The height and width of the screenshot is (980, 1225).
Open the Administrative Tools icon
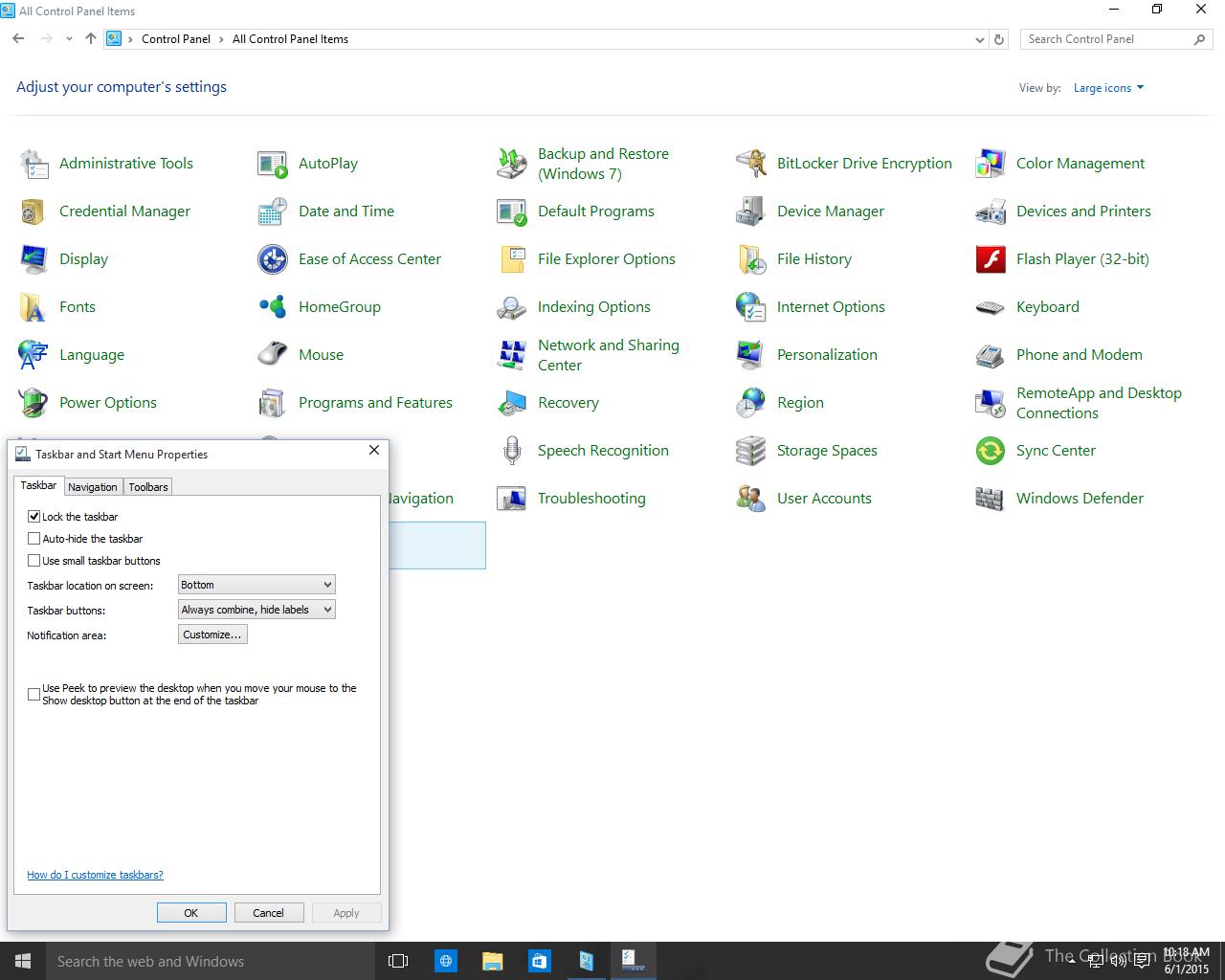point(33,164)
